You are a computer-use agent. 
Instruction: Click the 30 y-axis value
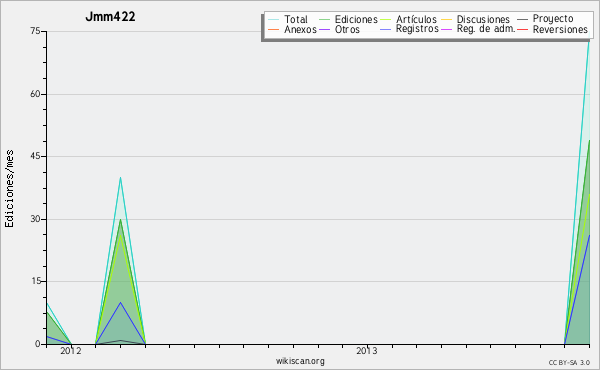point(35,219)
